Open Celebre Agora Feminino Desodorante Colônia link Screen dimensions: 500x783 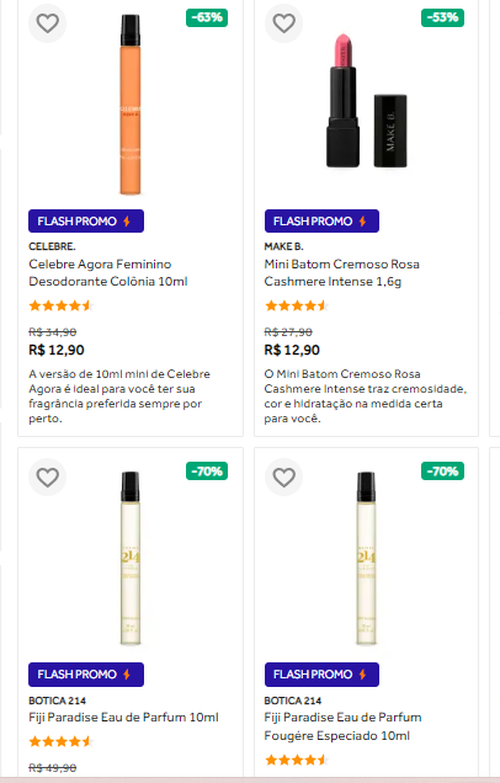click(108, 273)
